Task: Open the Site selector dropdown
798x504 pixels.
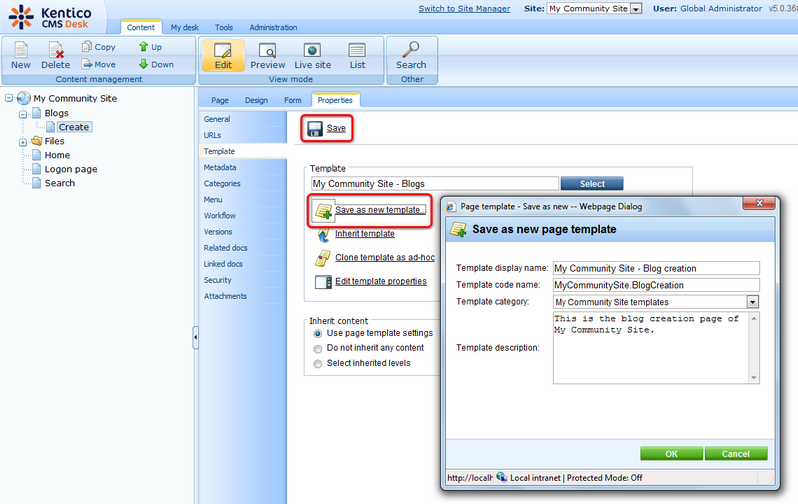Action: coord(636,9)
